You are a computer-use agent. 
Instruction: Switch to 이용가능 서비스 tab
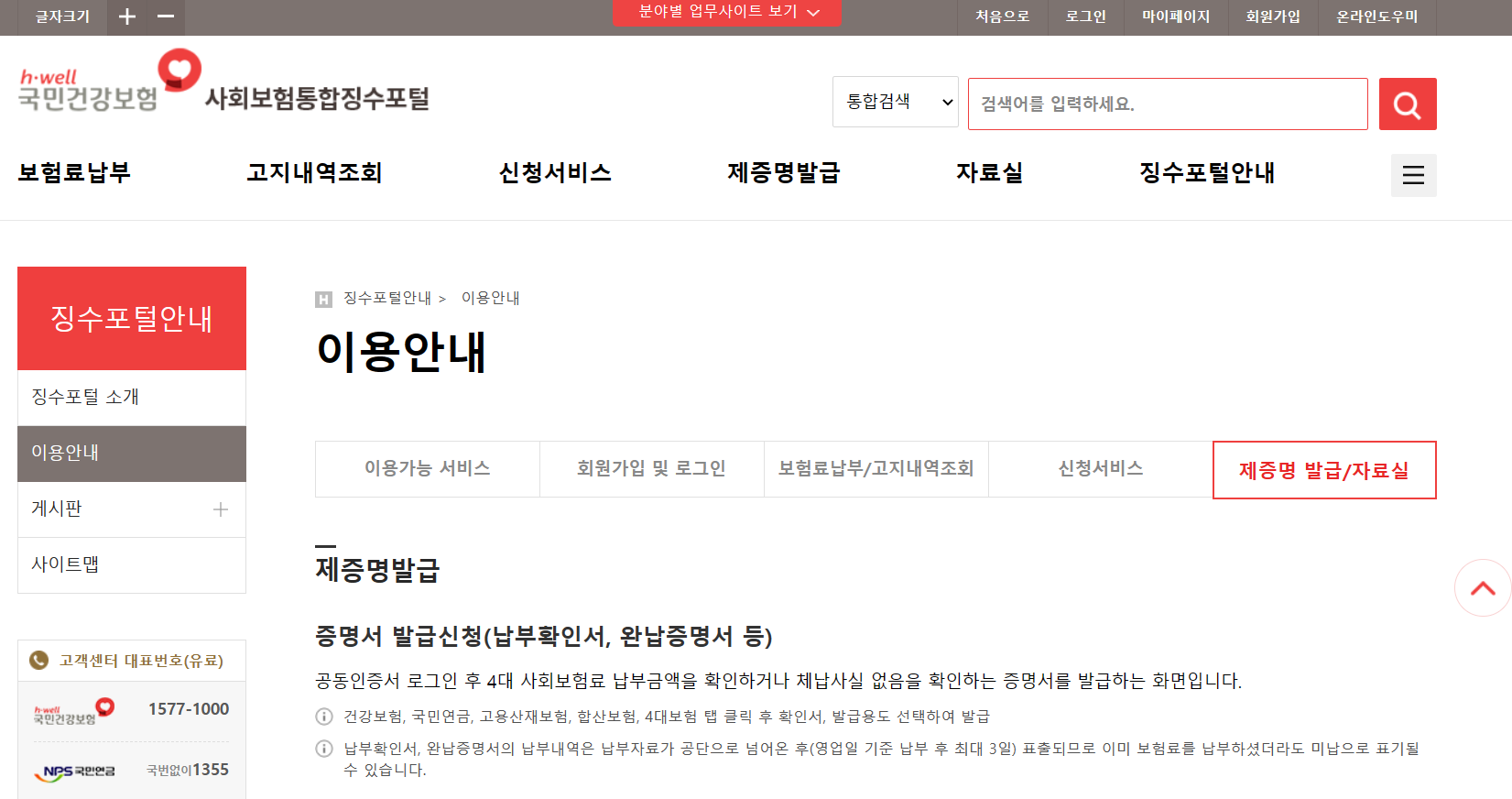(x=428, y=469)
